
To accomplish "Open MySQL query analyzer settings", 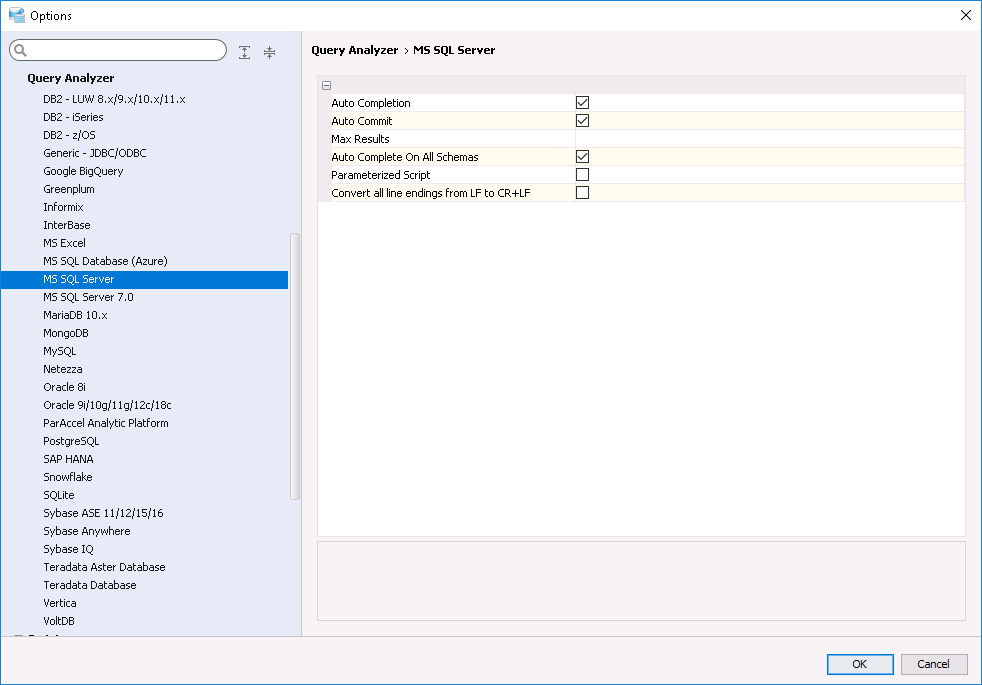I will click(x=60, y=351).
